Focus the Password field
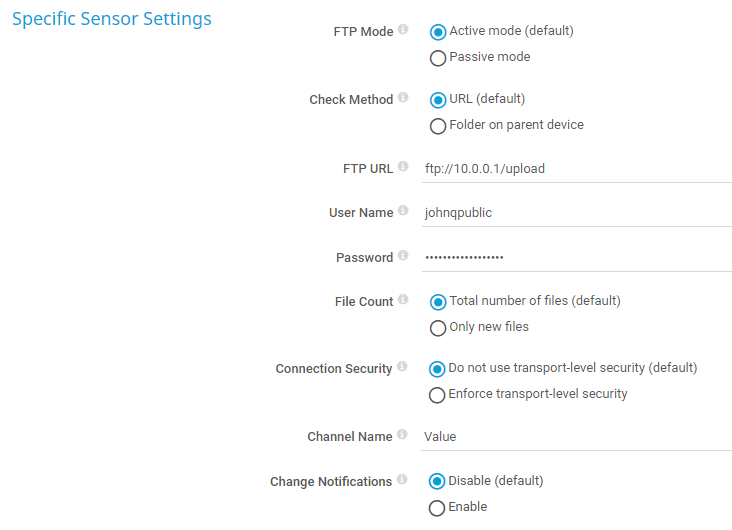Image resolution: width=732 pixels, height=530 pixels. pyautogui.click(x=577, y=257)
